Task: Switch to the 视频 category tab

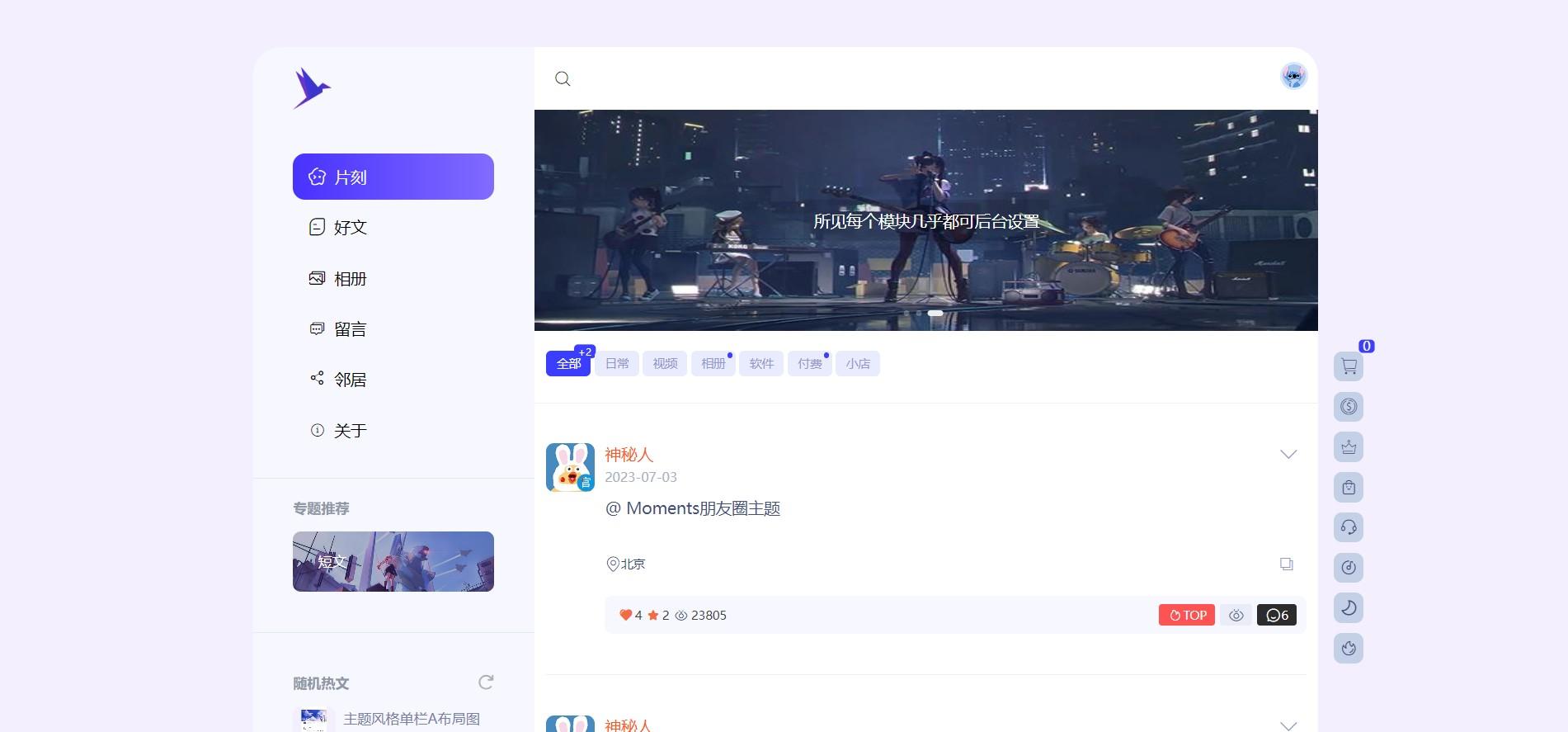Action: pos(665,363)
